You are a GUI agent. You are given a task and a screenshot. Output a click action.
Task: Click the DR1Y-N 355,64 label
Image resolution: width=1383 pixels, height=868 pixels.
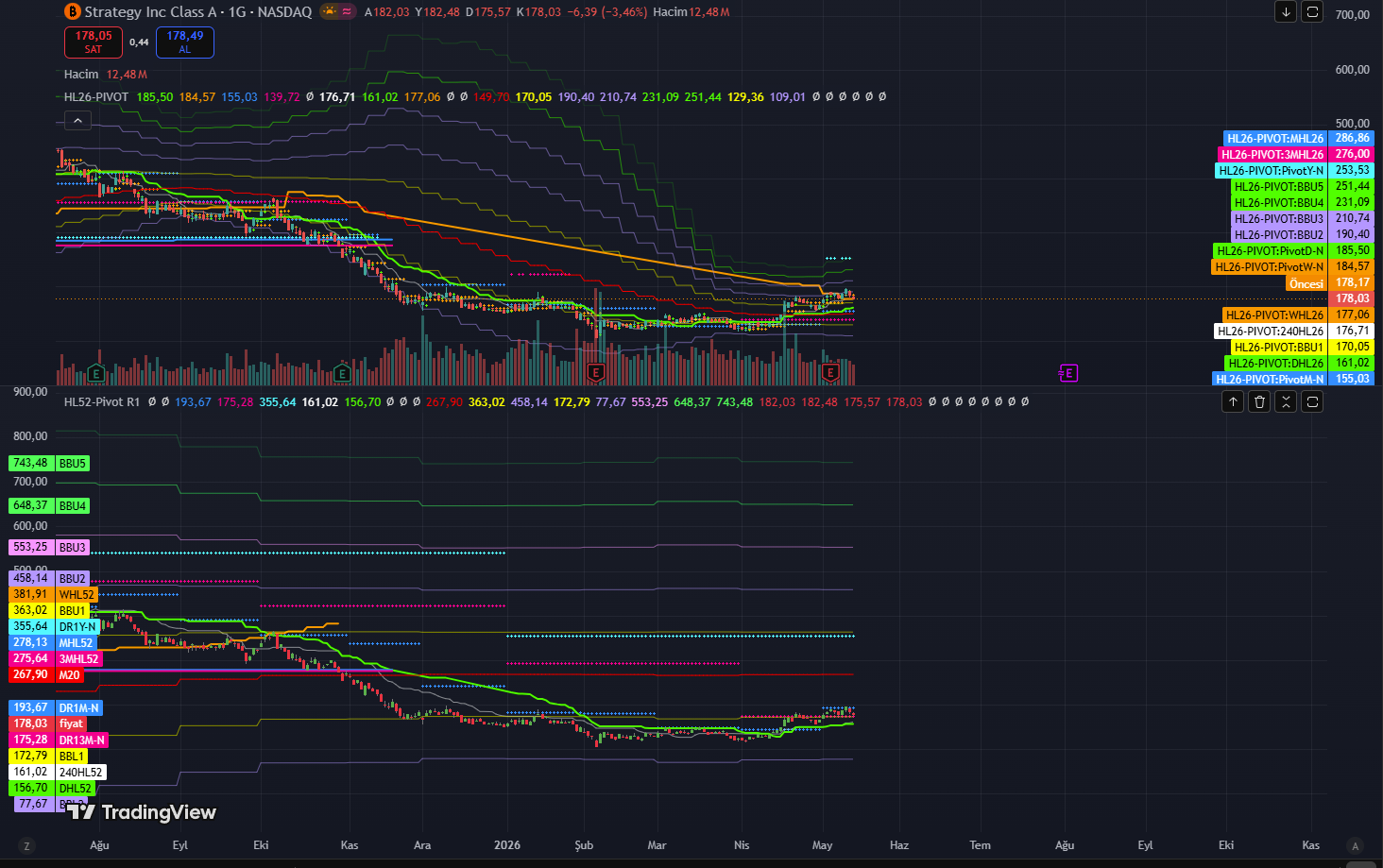(x=53, y=627)
